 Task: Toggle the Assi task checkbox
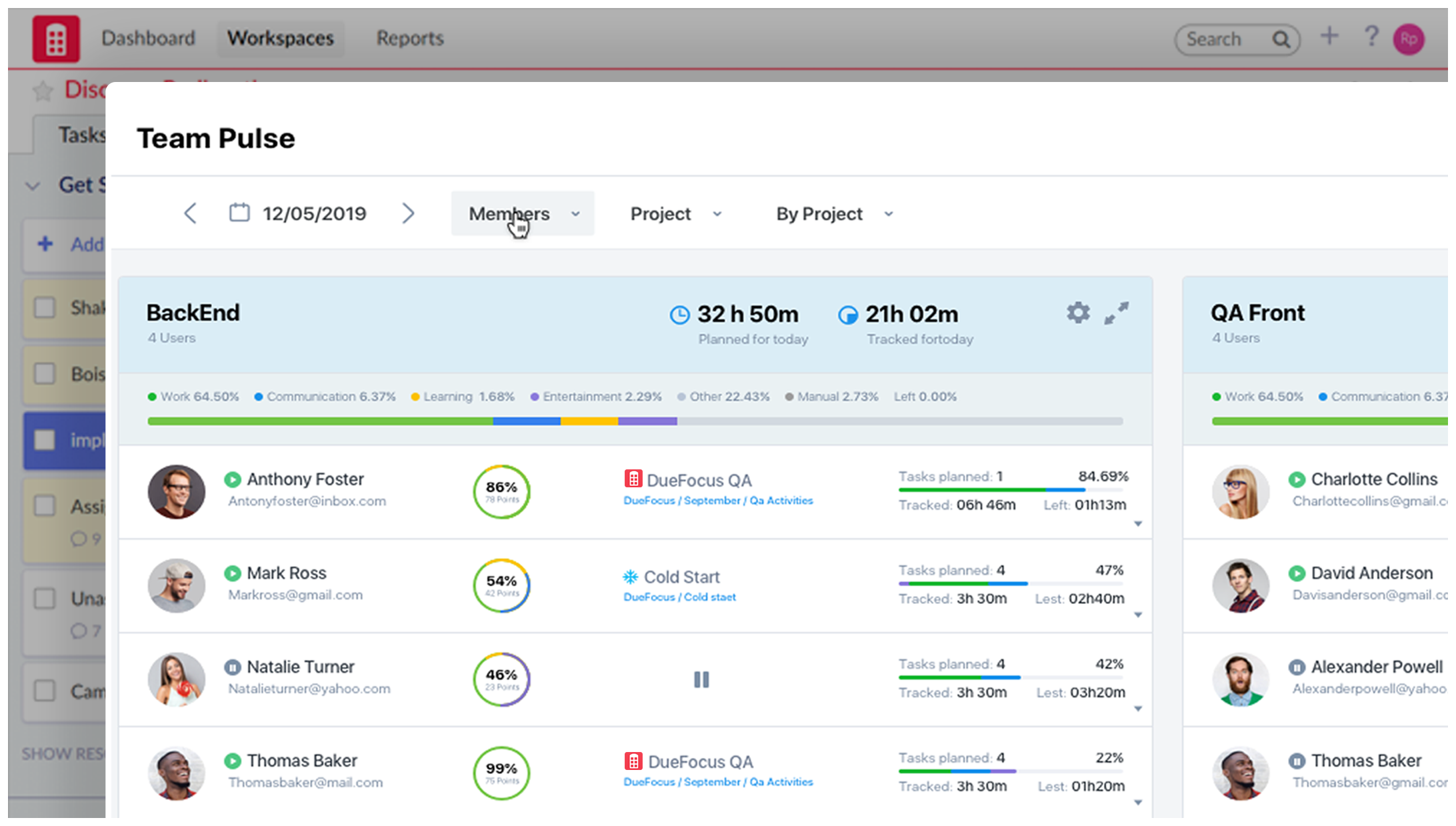[x=45, y=506]
